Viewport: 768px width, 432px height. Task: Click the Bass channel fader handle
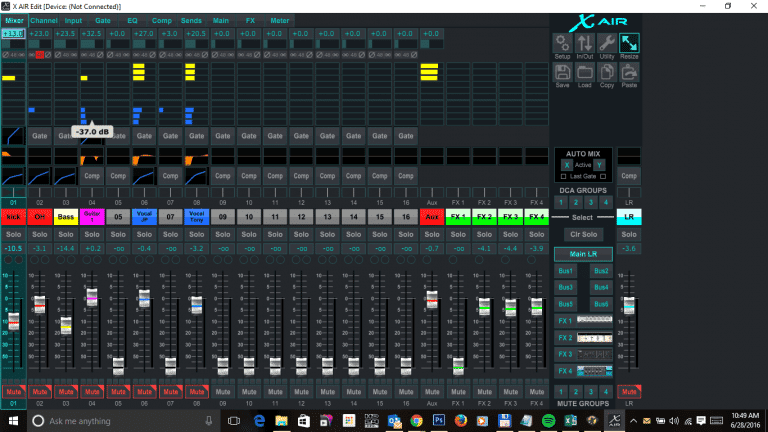click(x=66, y=326)
